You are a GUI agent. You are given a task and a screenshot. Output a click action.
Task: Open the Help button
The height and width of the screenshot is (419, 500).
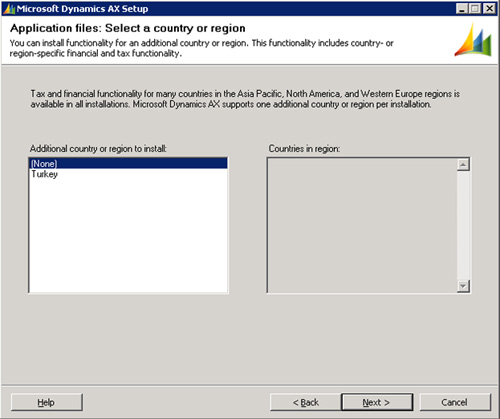click(47, 402)
